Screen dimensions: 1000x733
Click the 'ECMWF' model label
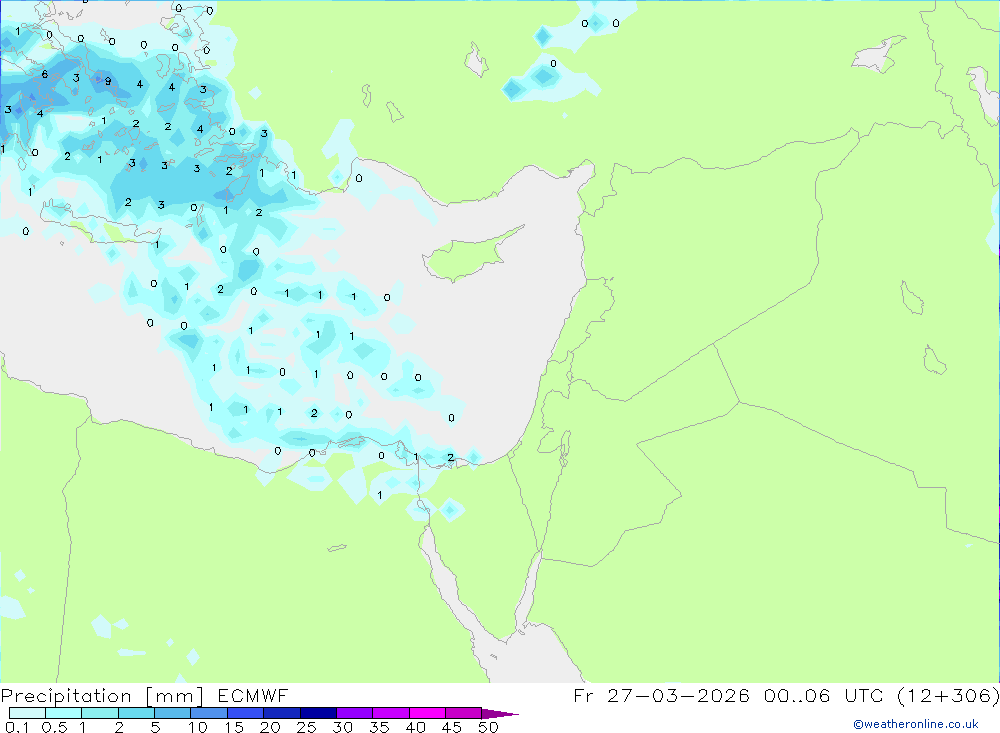click(253, 695)
